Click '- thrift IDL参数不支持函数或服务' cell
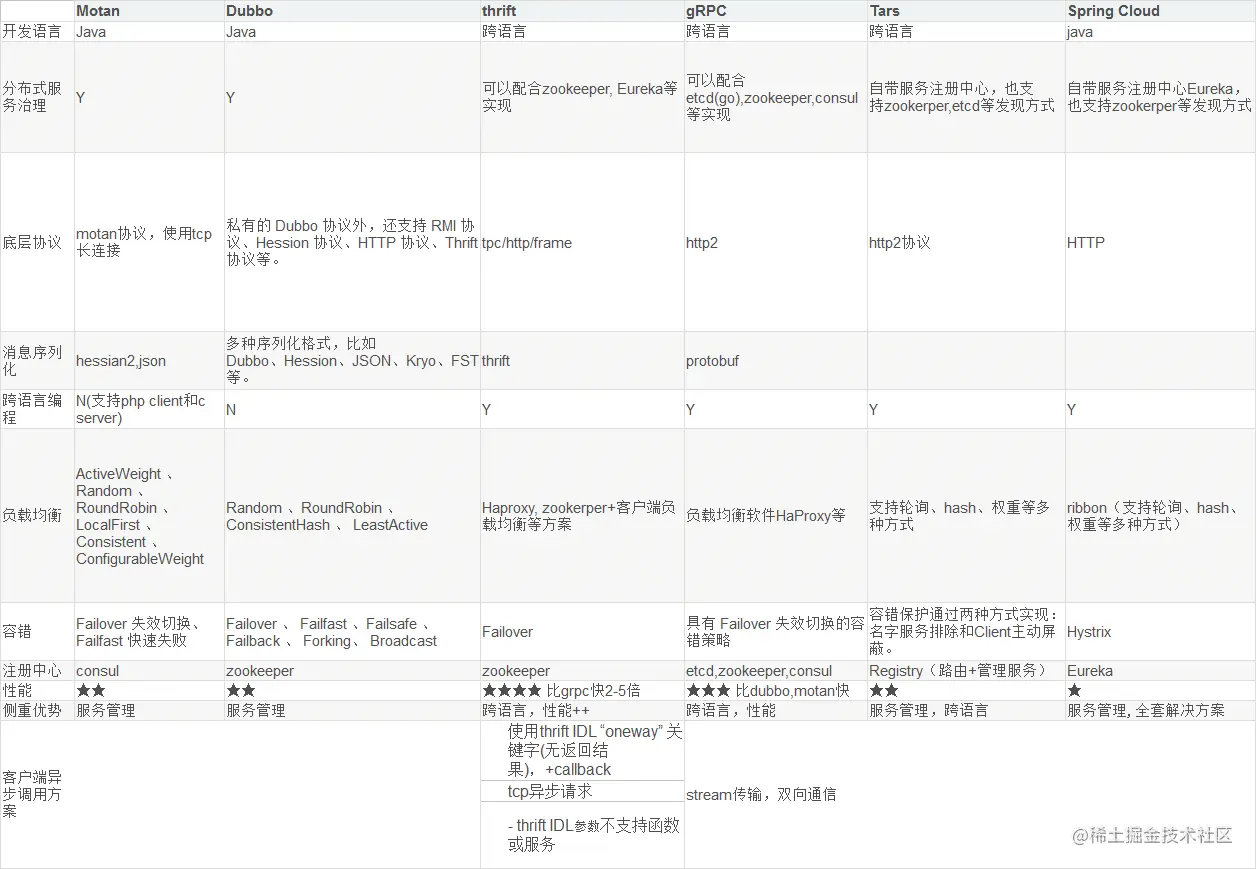Image resolution: width=1256 pixels, height=869 pixels. [594, 835]
